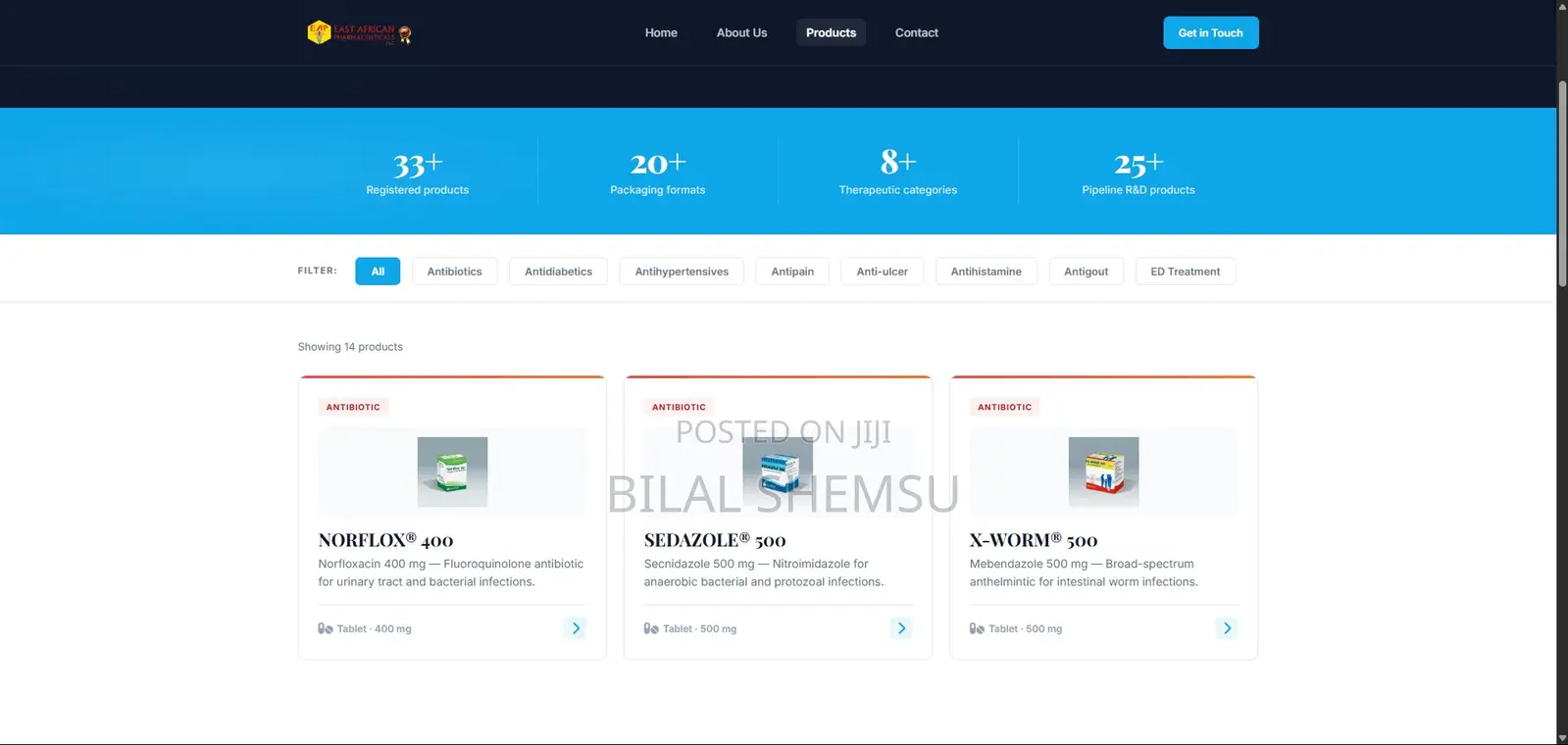Filter products by Antibiotics

coord(454,272)
